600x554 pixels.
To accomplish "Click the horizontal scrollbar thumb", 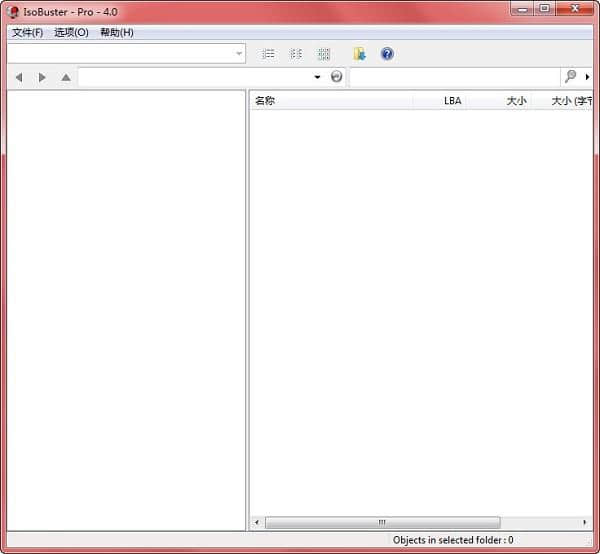I will point(382,522).
